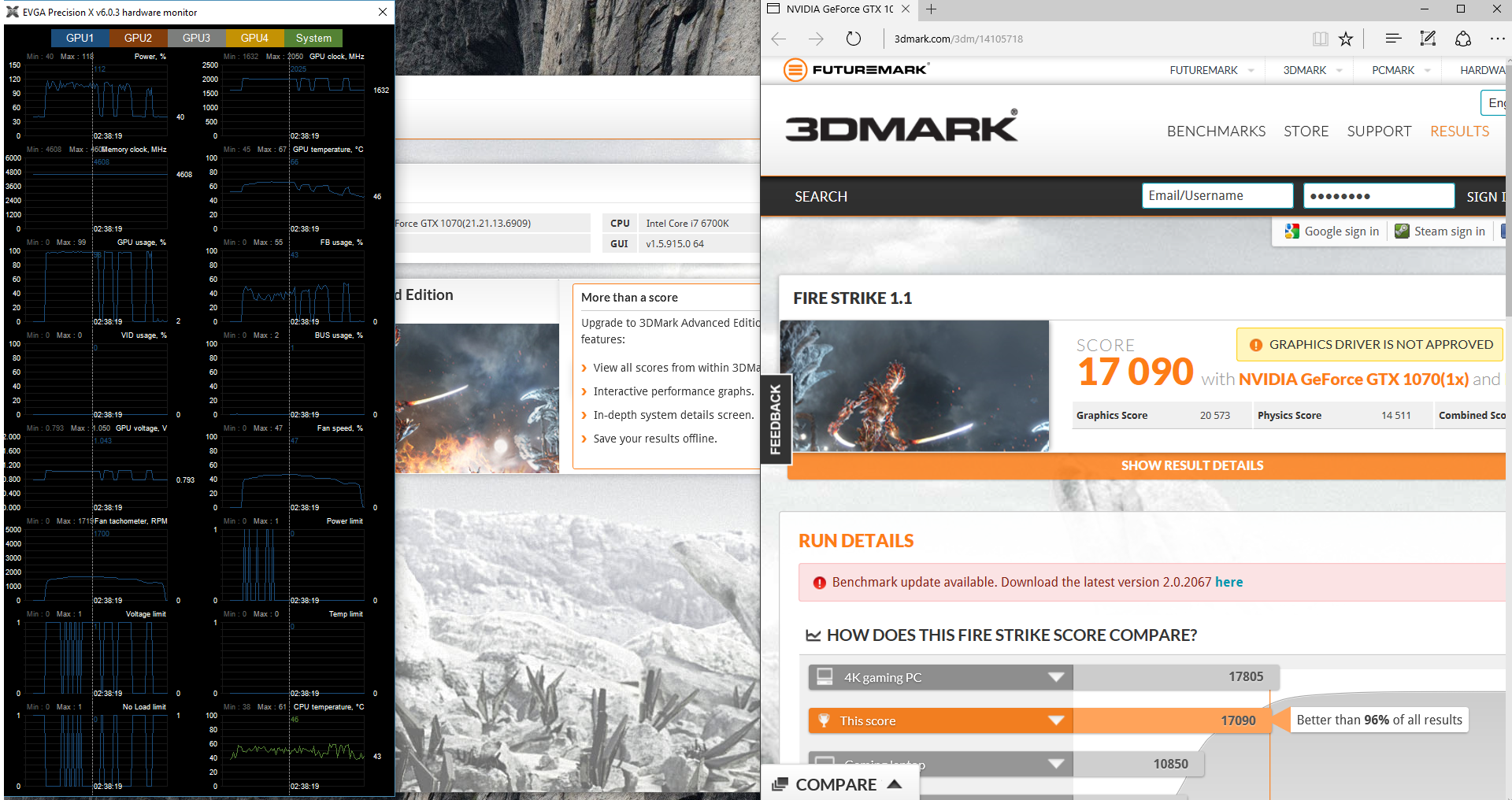Sign in with Google

(1332, 231)
